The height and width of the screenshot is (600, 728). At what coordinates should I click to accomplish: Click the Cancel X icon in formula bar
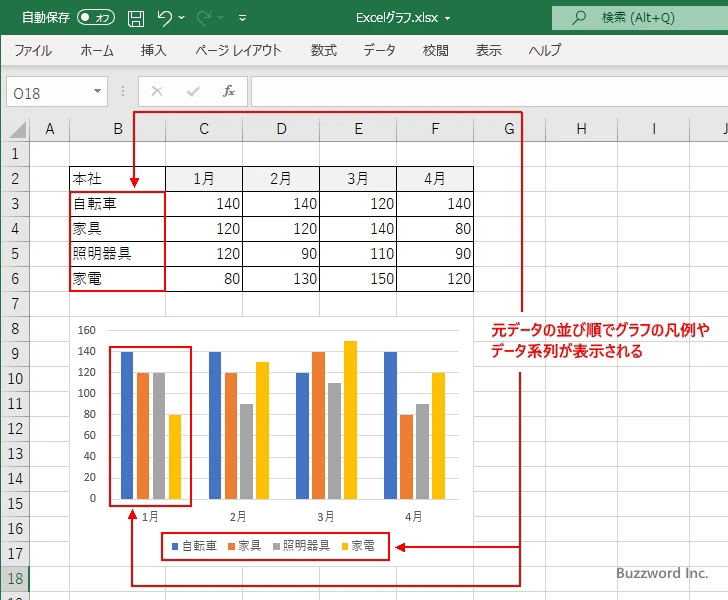157,92
